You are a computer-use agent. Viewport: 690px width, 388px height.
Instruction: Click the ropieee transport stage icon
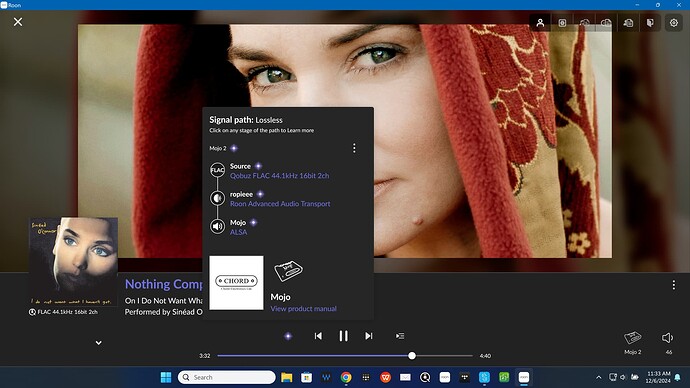[217, 198]
